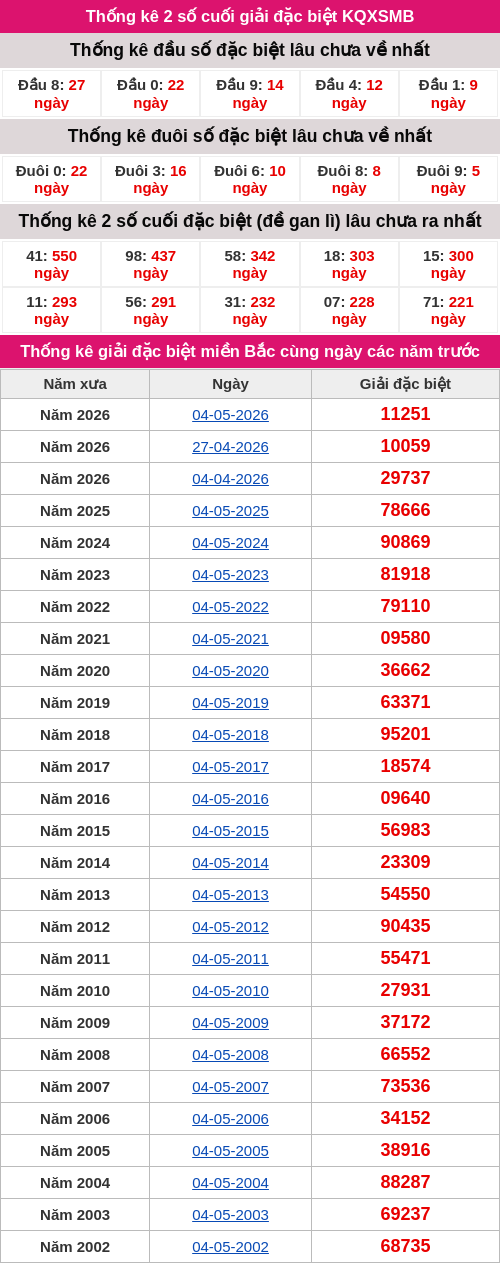Open the 04-05-2002 date link

(x=230, y=1247)
